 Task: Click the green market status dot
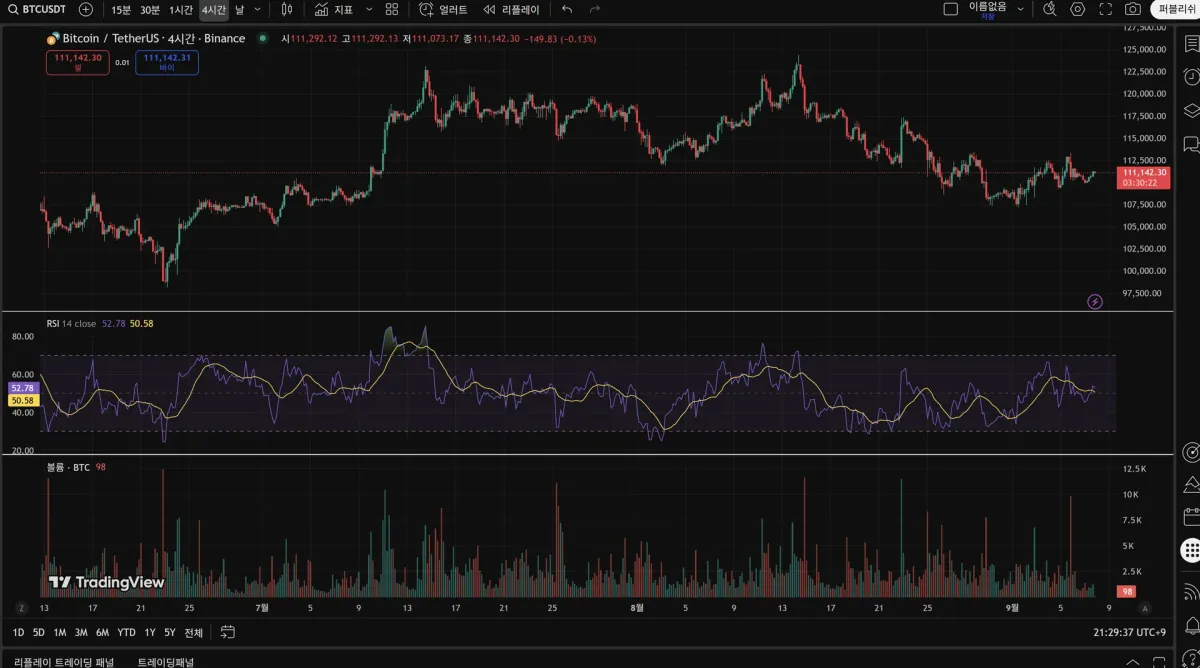click(x=263, y=38)
